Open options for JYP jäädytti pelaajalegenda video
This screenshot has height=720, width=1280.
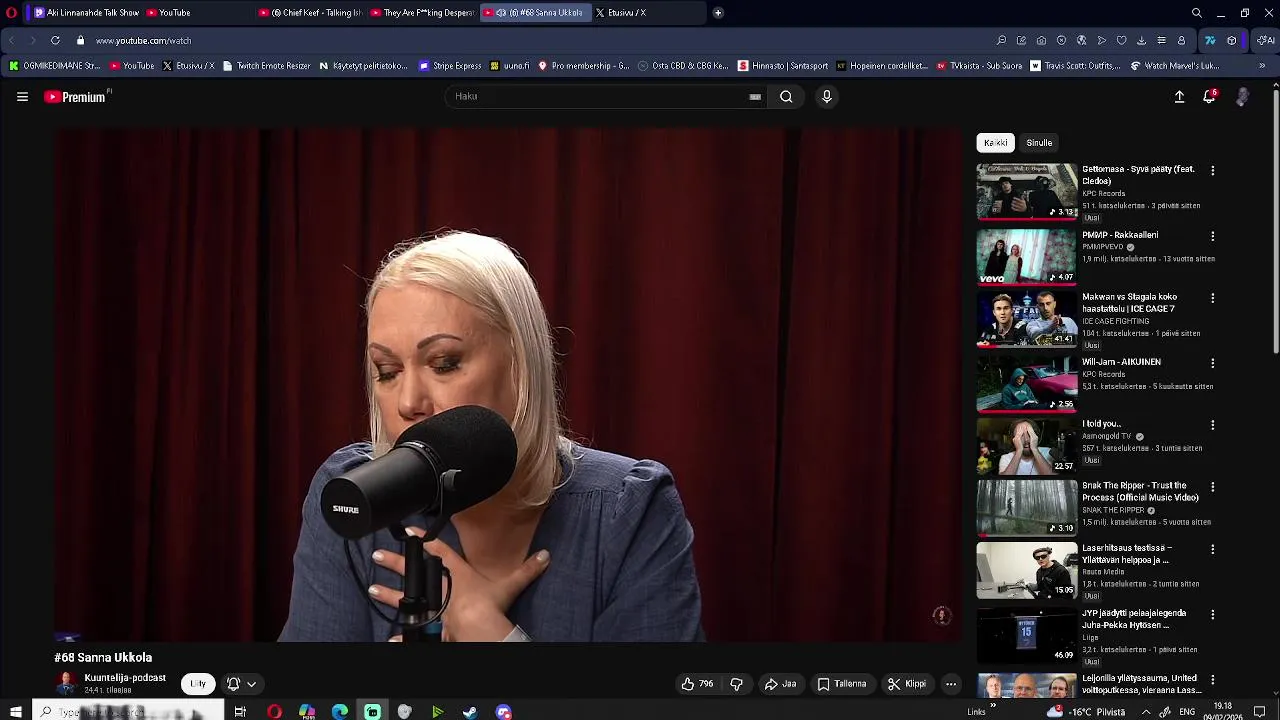pos(1212,615)
